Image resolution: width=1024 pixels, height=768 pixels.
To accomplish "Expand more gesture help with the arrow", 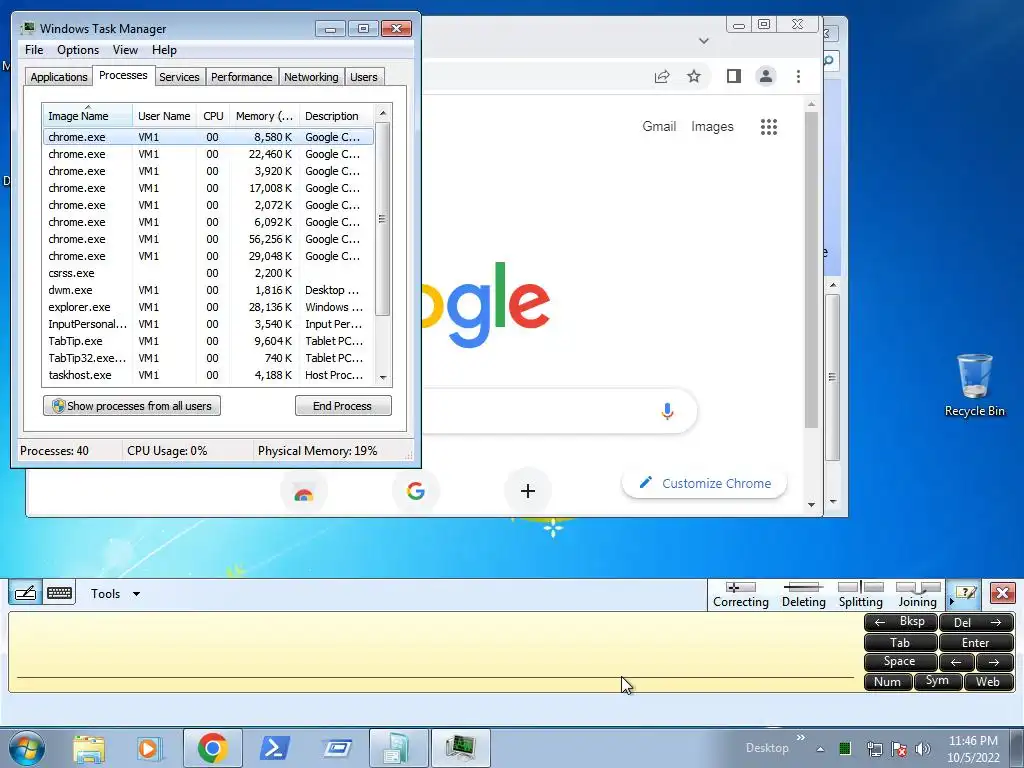I will (x=951, y=601).
